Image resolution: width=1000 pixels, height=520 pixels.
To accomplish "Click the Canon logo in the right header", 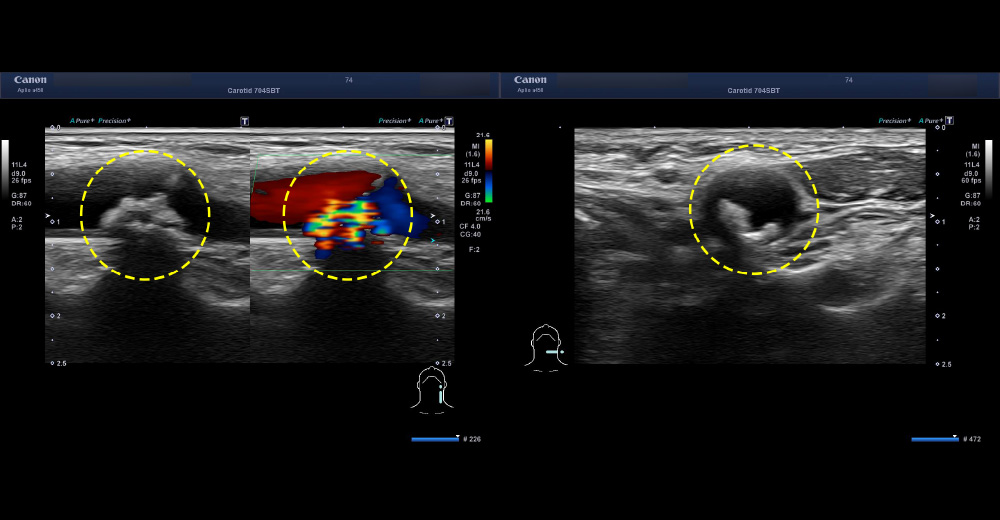I will [x=530, y=80].
